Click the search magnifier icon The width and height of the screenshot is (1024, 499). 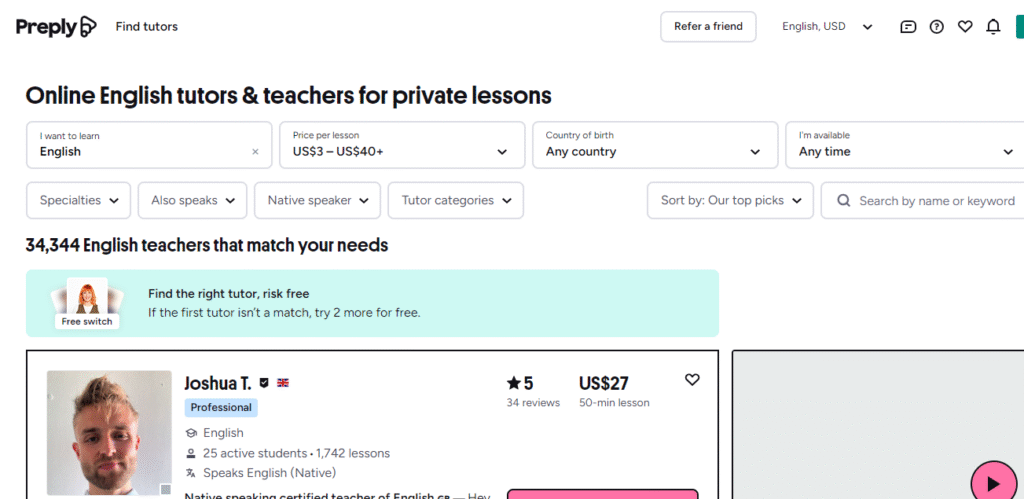tap(843, 201)
